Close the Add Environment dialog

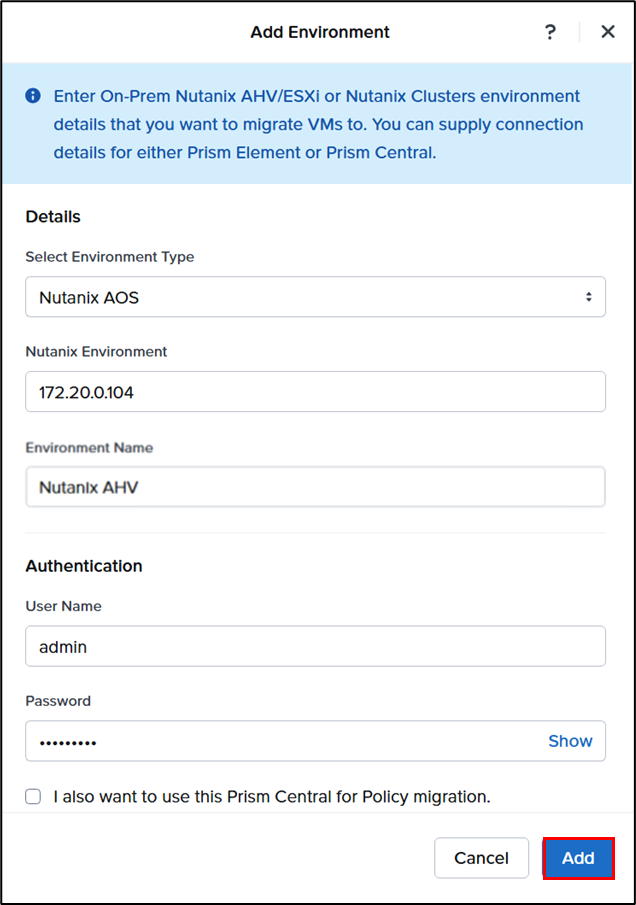(608, 32)
